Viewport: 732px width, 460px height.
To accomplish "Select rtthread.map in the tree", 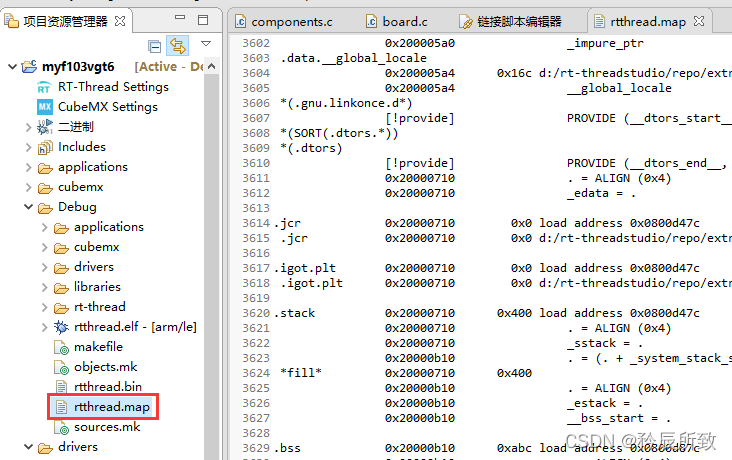I will (112, 407).
